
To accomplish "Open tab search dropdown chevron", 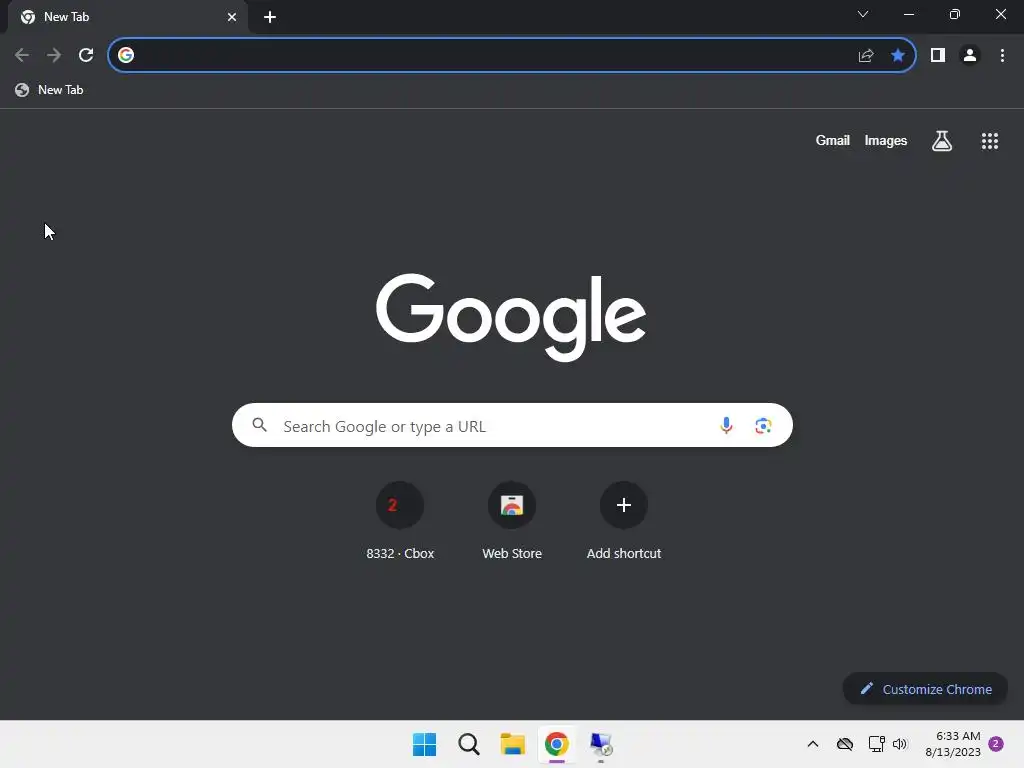I will (863, 14).
